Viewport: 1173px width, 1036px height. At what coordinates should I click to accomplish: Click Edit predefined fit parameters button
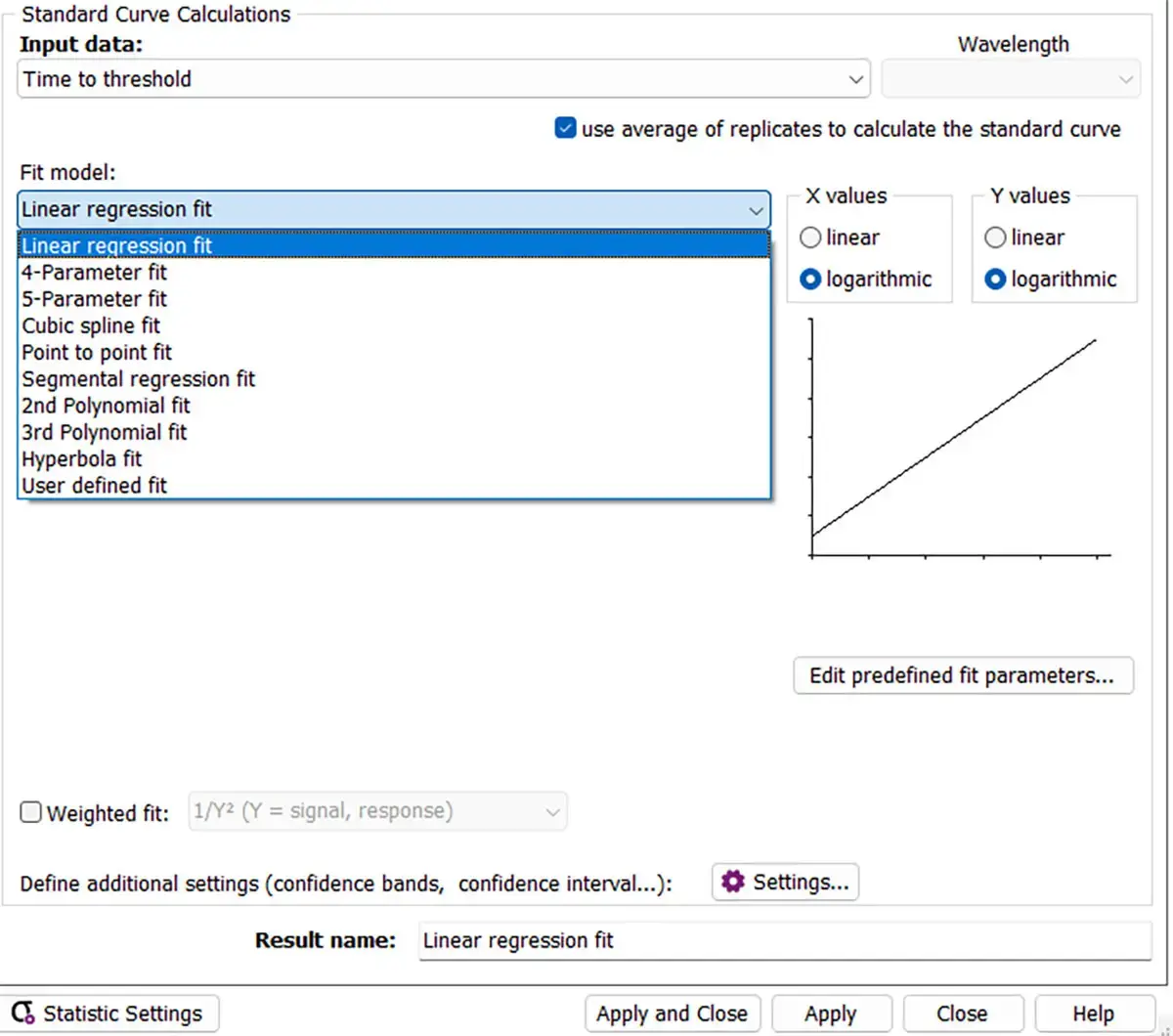pos(963,675)
